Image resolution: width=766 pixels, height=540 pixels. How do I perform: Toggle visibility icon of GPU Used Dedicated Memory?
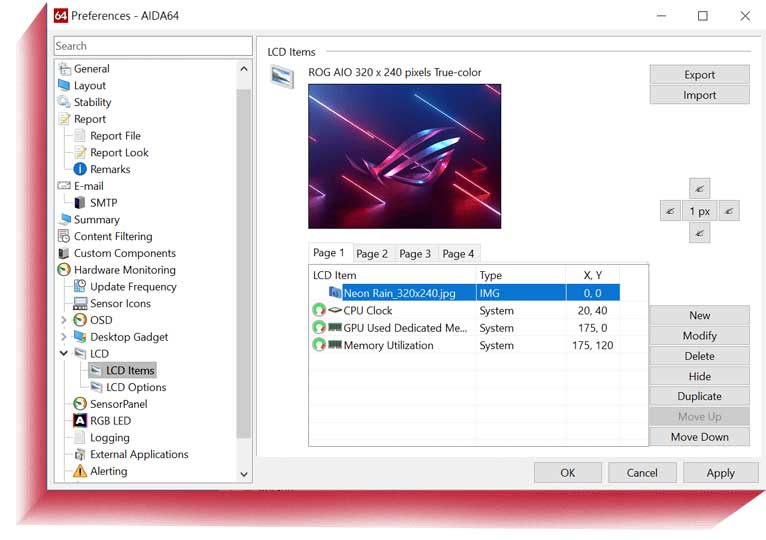[319, 327]
